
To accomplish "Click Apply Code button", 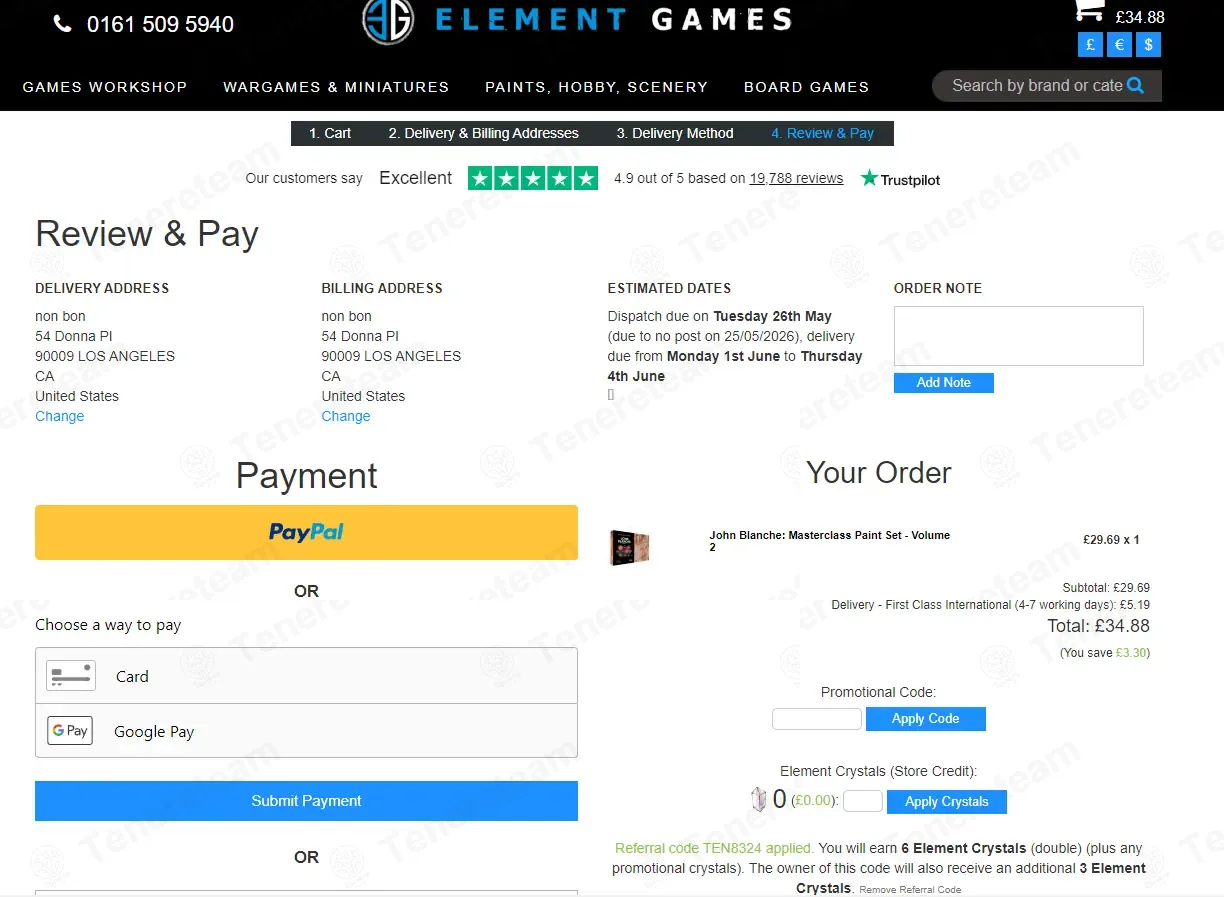I will (926, 719).
